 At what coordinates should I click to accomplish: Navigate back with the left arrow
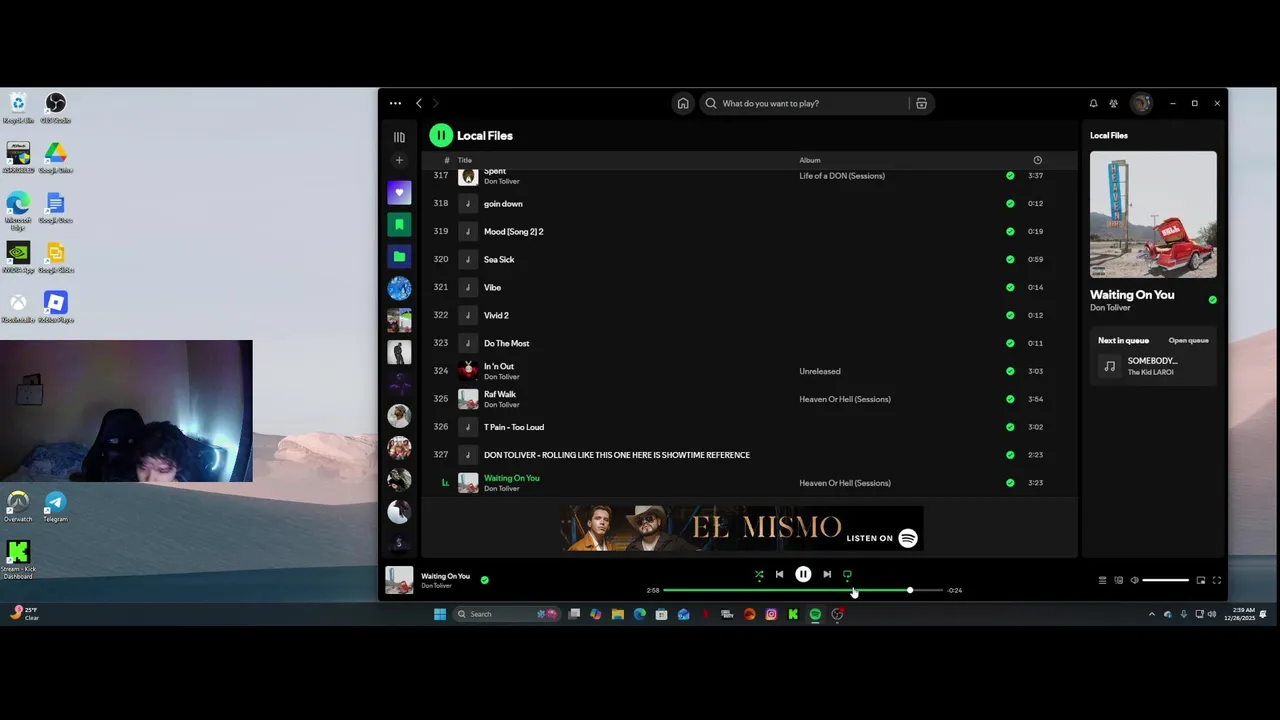[419, 103]
